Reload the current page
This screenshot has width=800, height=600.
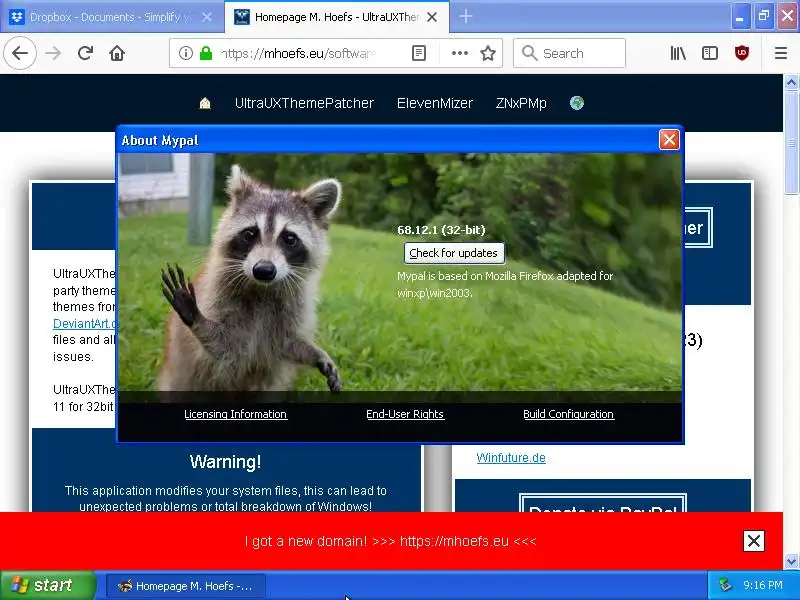pyautogui.click(x=85, y=53)
